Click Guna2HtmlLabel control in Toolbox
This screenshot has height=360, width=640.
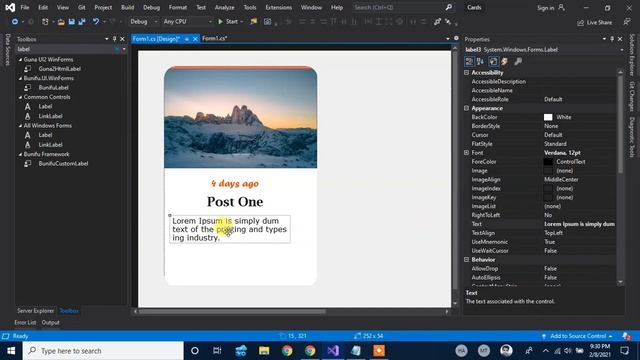pos(60,69)
